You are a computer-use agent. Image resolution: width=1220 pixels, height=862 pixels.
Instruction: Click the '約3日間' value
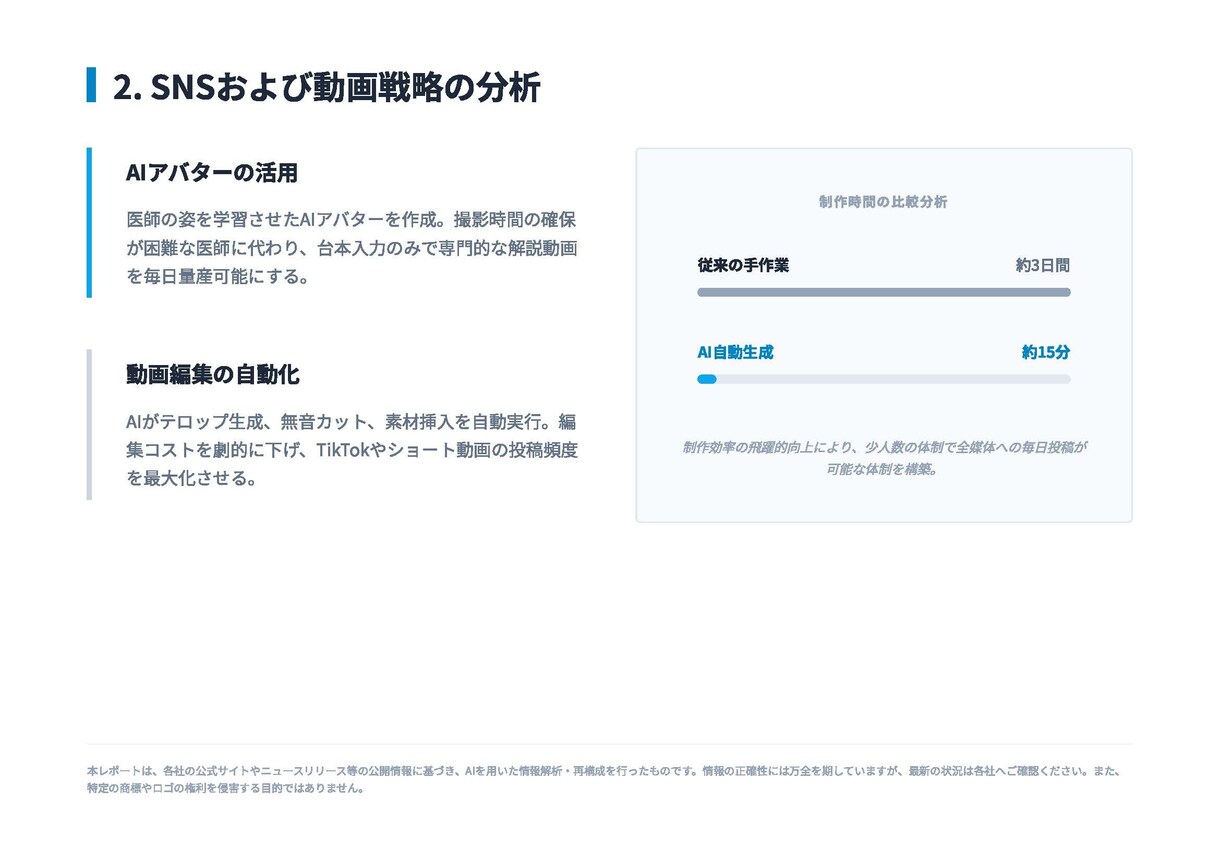tap(1043, 265)
